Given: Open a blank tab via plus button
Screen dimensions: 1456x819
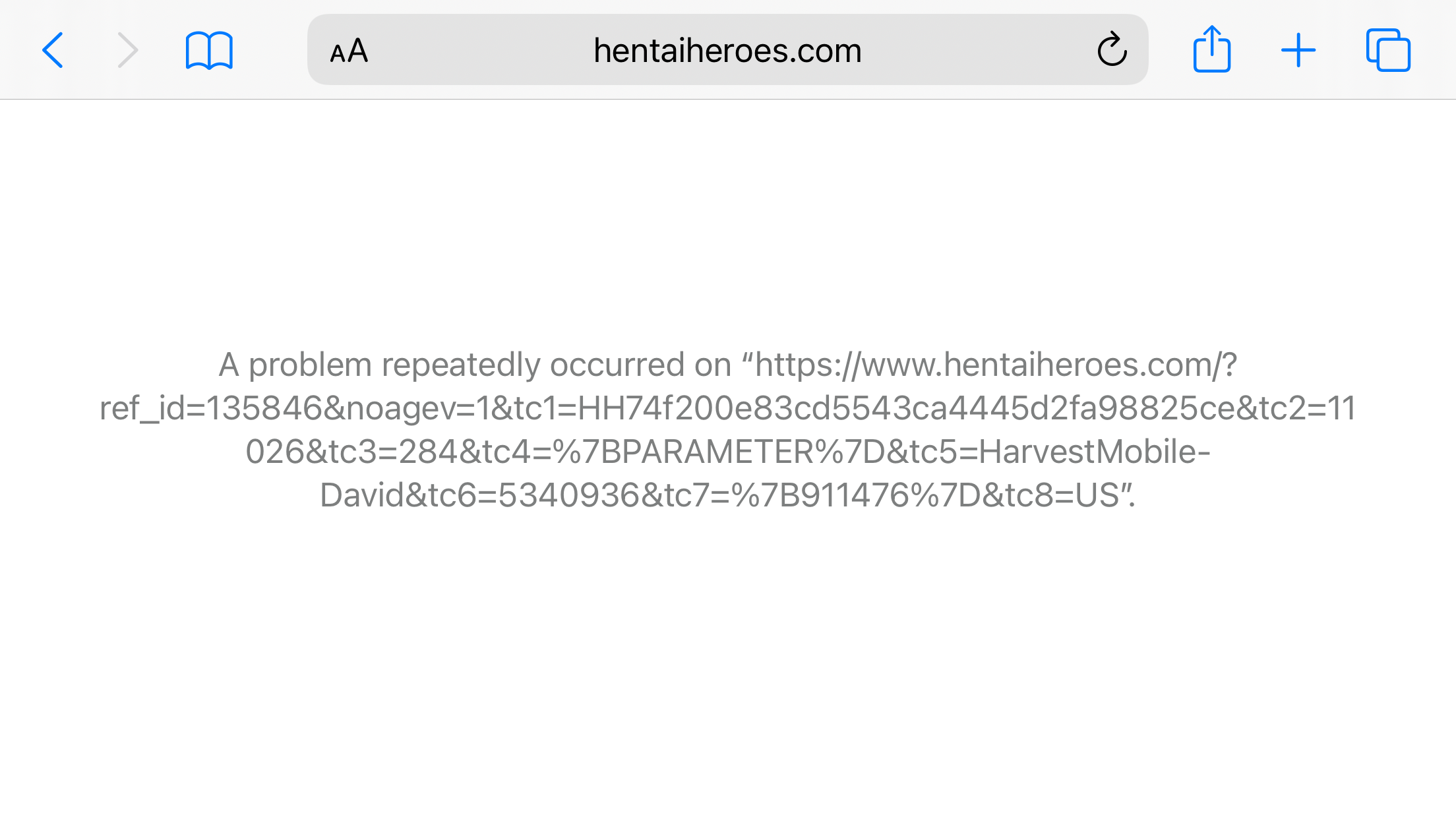Looking at the screenshot, I should (1298, 50).
